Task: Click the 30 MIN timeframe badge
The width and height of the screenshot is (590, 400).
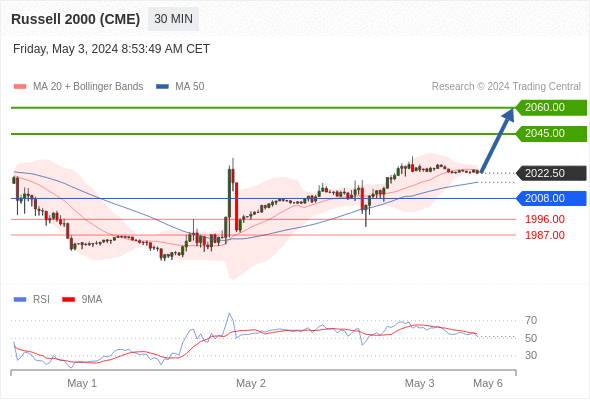Action: [173, 19]
